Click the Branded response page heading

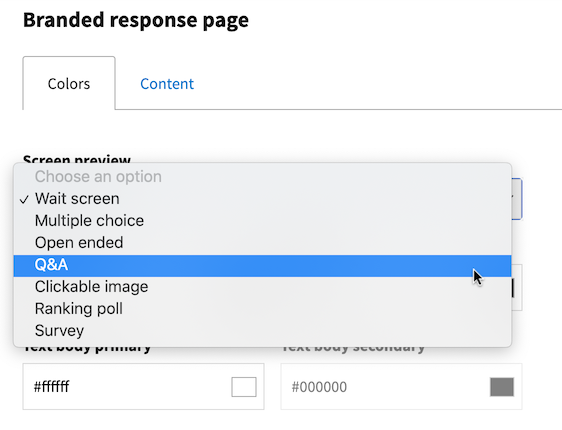[136, 20]
